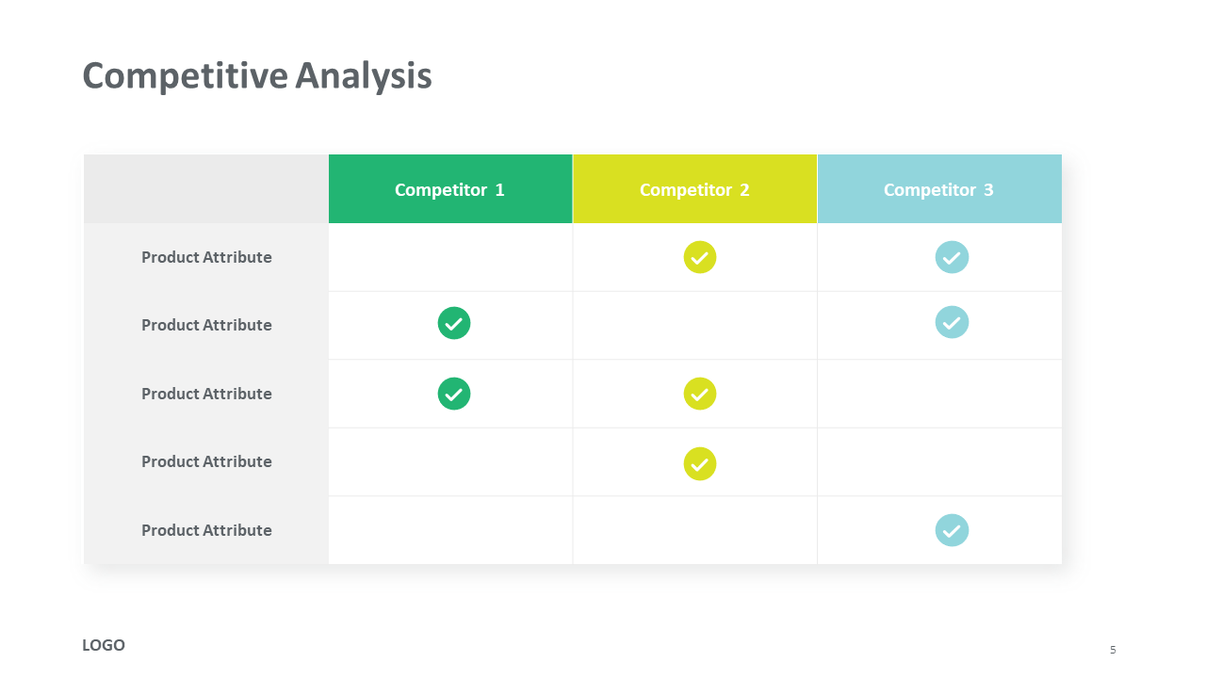Click the third Product Attribute row label
1206x678 pixels.
pyautogui.click(x=206, y=394)
